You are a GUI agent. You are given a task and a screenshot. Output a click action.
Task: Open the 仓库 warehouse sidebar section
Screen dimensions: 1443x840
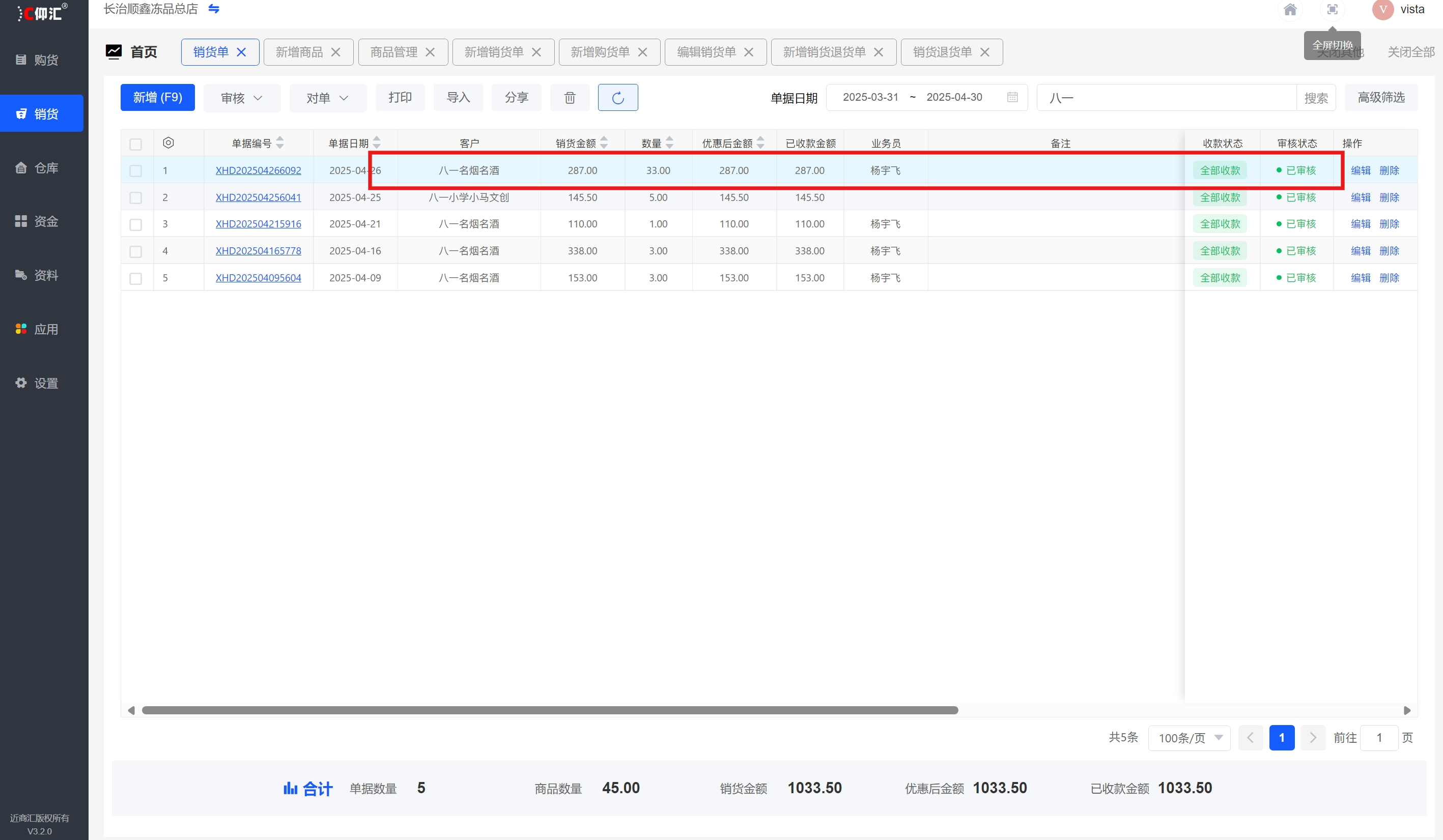[41, 168]
